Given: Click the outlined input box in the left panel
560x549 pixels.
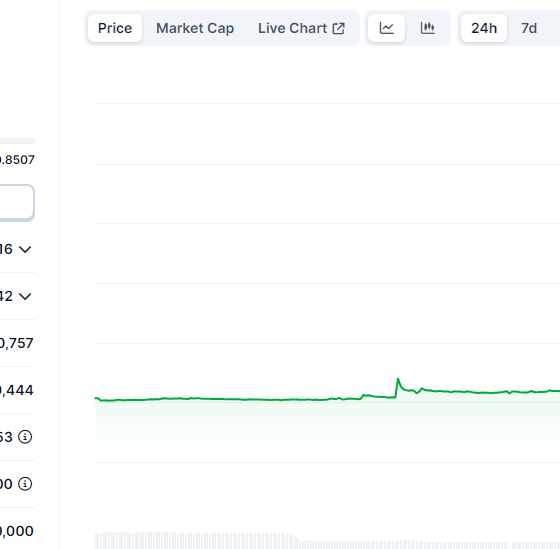Looking at the screenshot, I should [x=17, y=202].
